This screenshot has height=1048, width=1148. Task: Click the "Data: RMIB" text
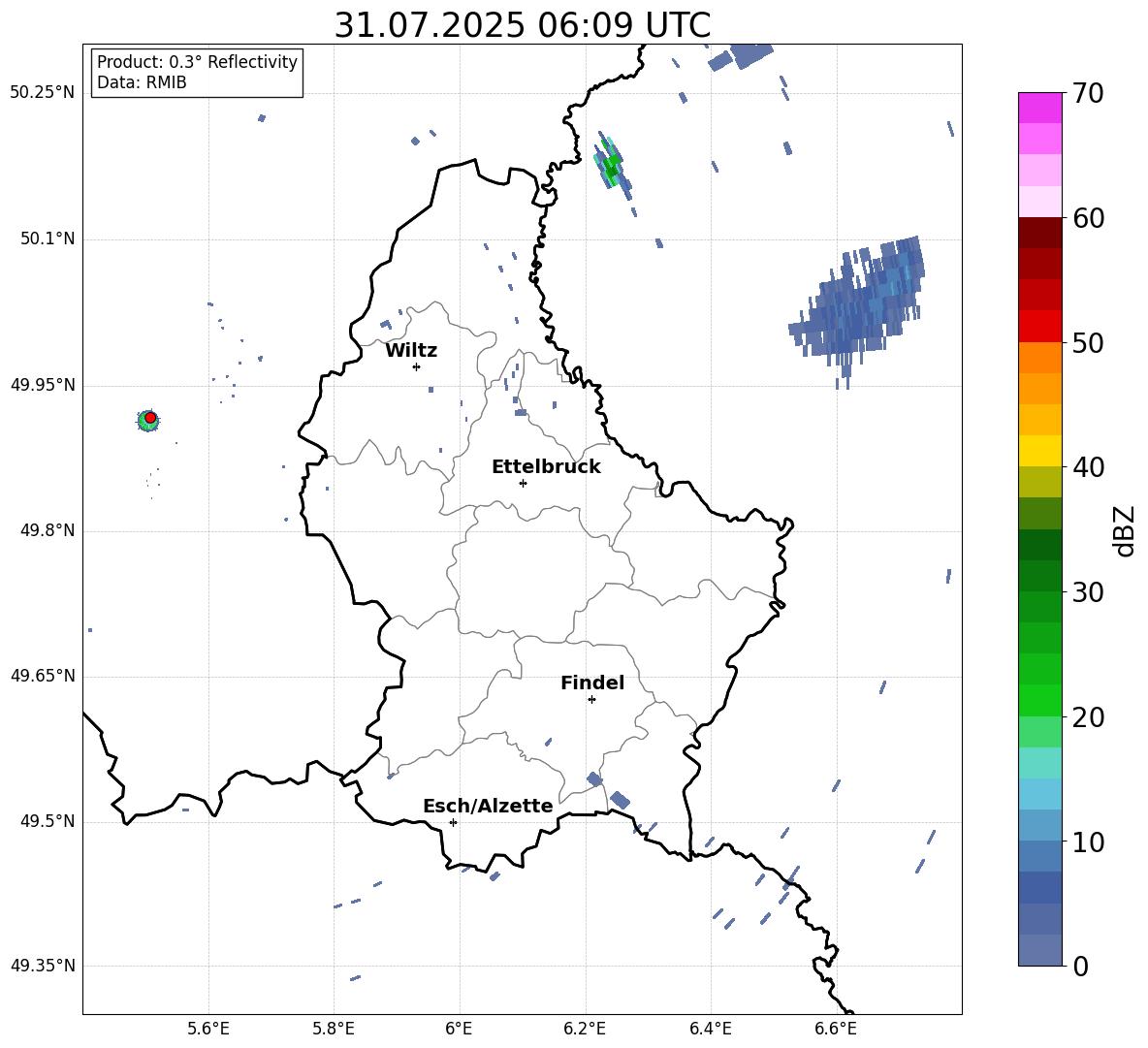(x=142, y=82)
